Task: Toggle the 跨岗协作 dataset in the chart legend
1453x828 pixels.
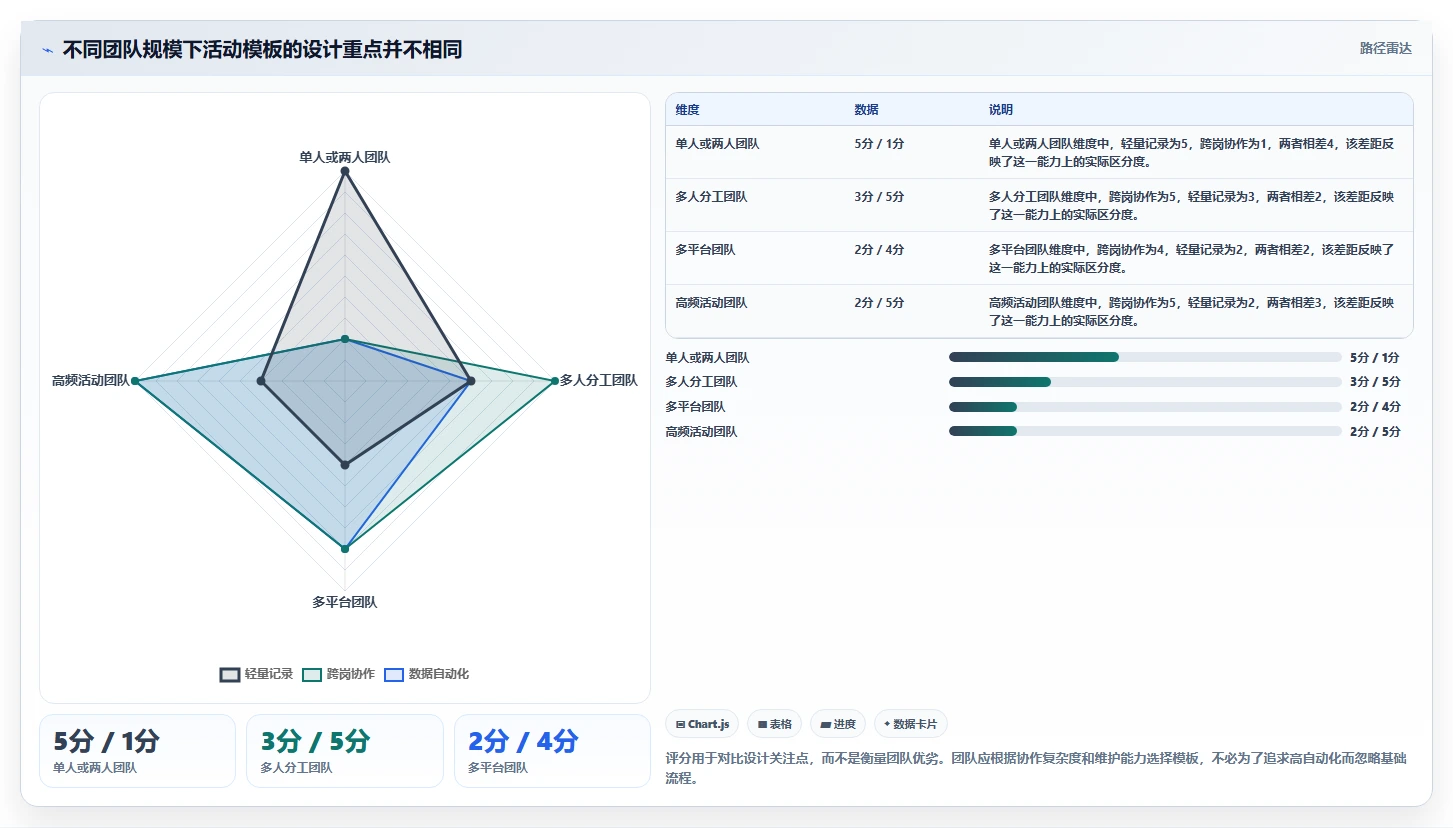Action: pyautogui.click(x=338, y=674)
